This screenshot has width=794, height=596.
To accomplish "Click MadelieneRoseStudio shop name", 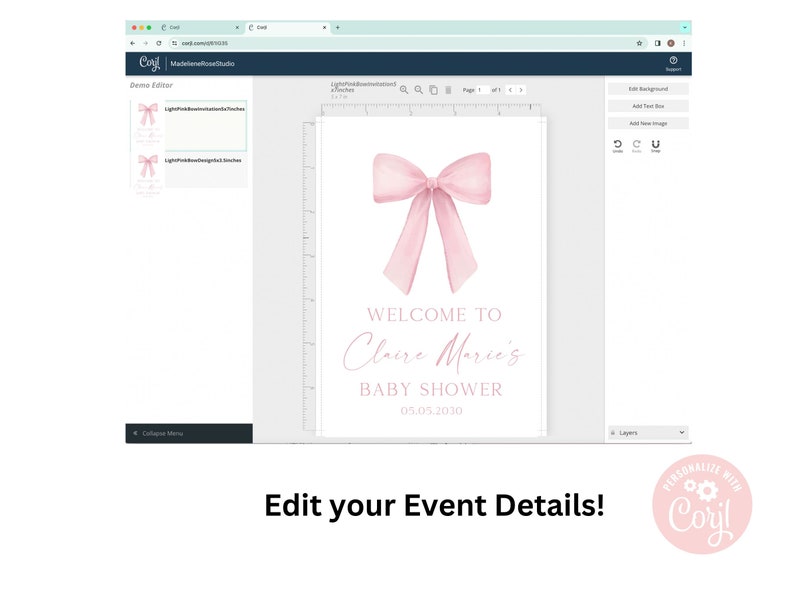I will click(x=202, y=64).
